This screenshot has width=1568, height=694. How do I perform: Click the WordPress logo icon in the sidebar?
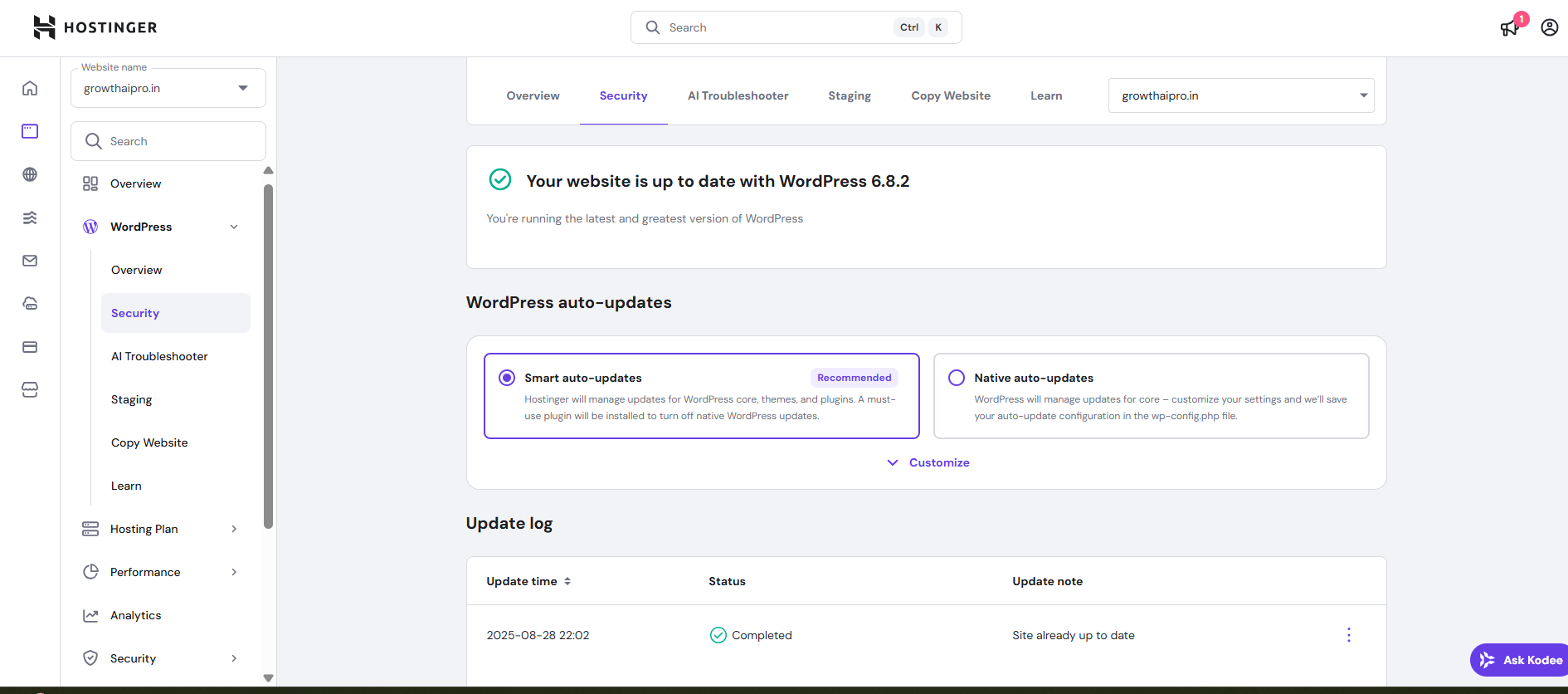90,227
